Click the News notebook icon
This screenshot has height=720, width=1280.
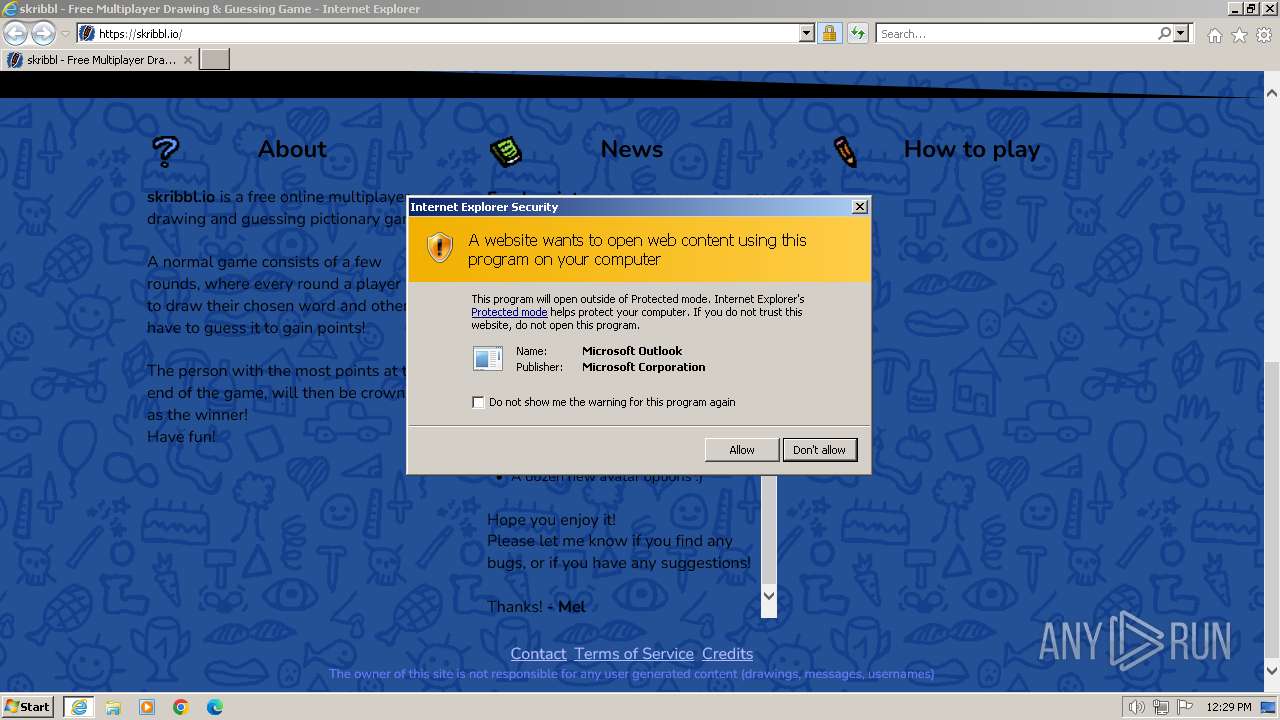click(506, 151)
